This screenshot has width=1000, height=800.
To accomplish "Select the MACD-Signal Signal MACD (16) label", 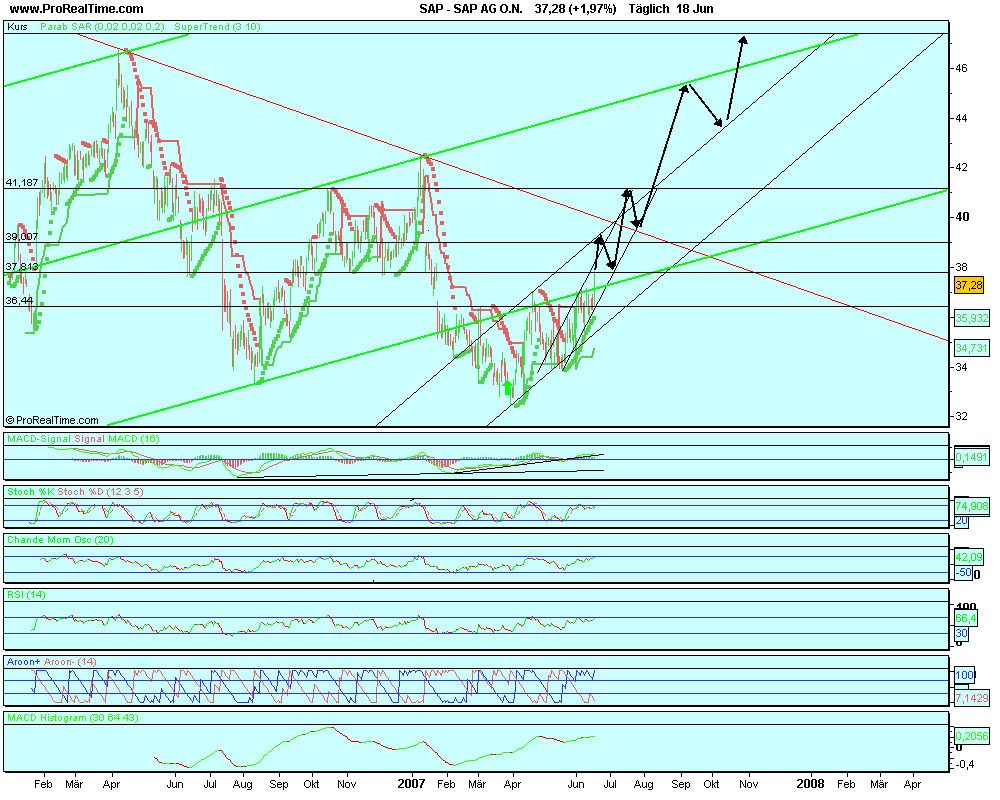I will 83,439.
